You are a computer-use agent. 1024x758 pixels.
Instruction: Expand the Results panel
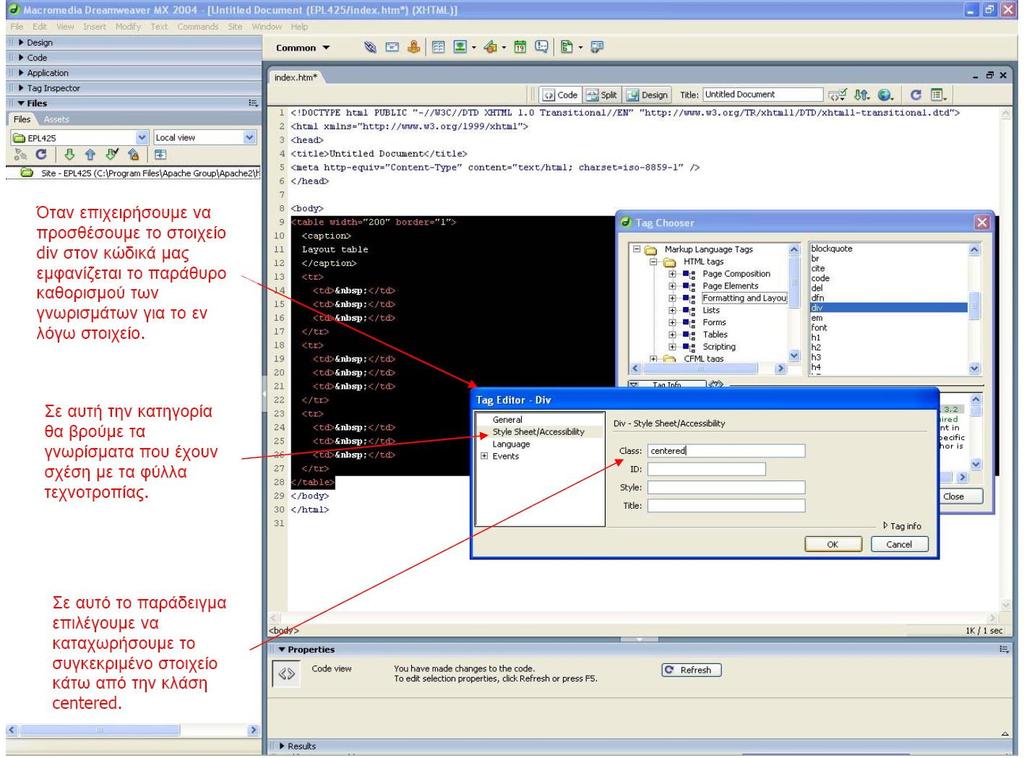282,746
